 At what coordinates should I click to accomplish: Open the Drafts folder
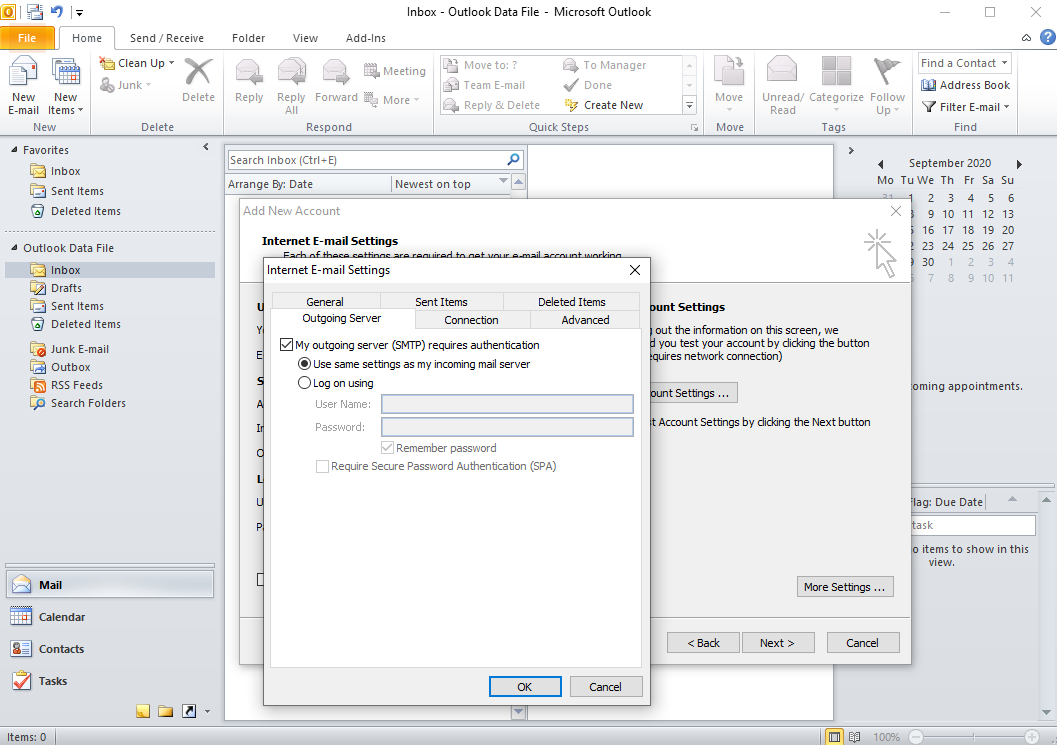tap(66, 288)
